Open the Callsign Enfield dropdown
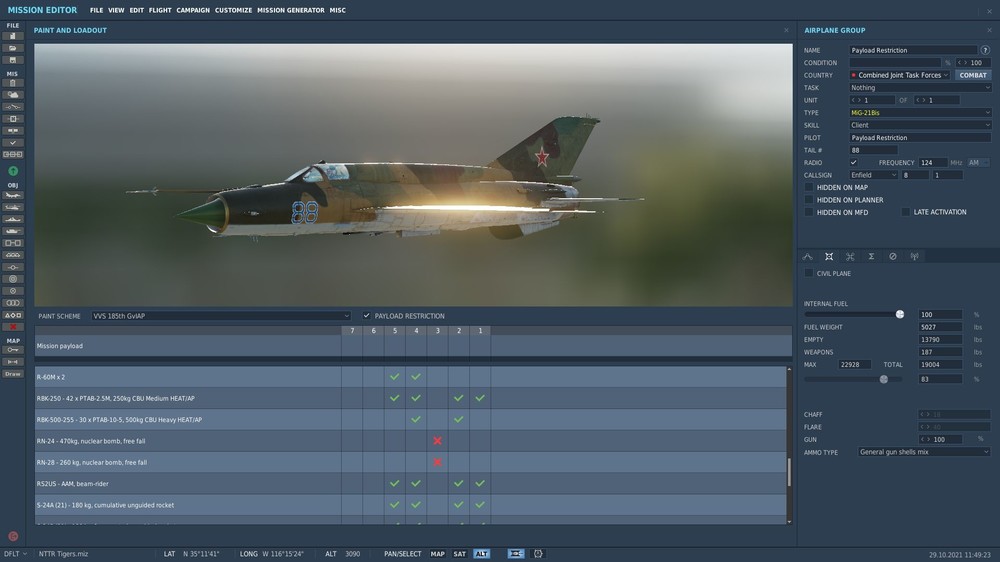This screenshot has width=1000, height=562. (873, 175)
